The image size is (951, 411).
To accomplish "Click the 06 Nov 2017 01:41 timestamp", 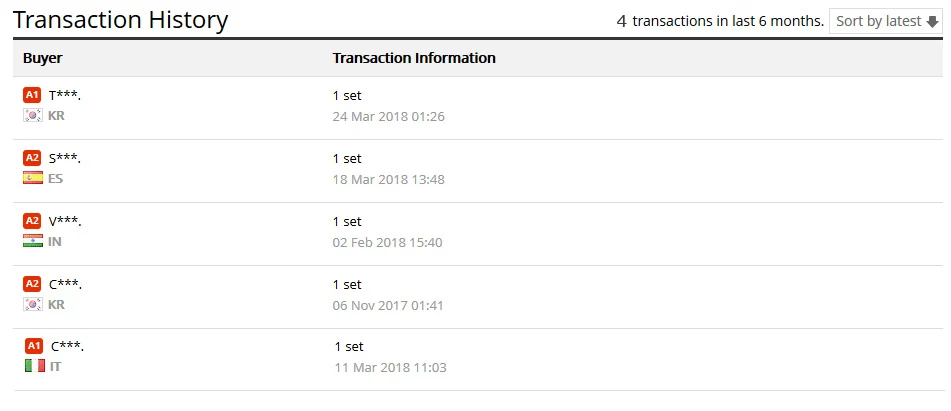I will point(388,305).
